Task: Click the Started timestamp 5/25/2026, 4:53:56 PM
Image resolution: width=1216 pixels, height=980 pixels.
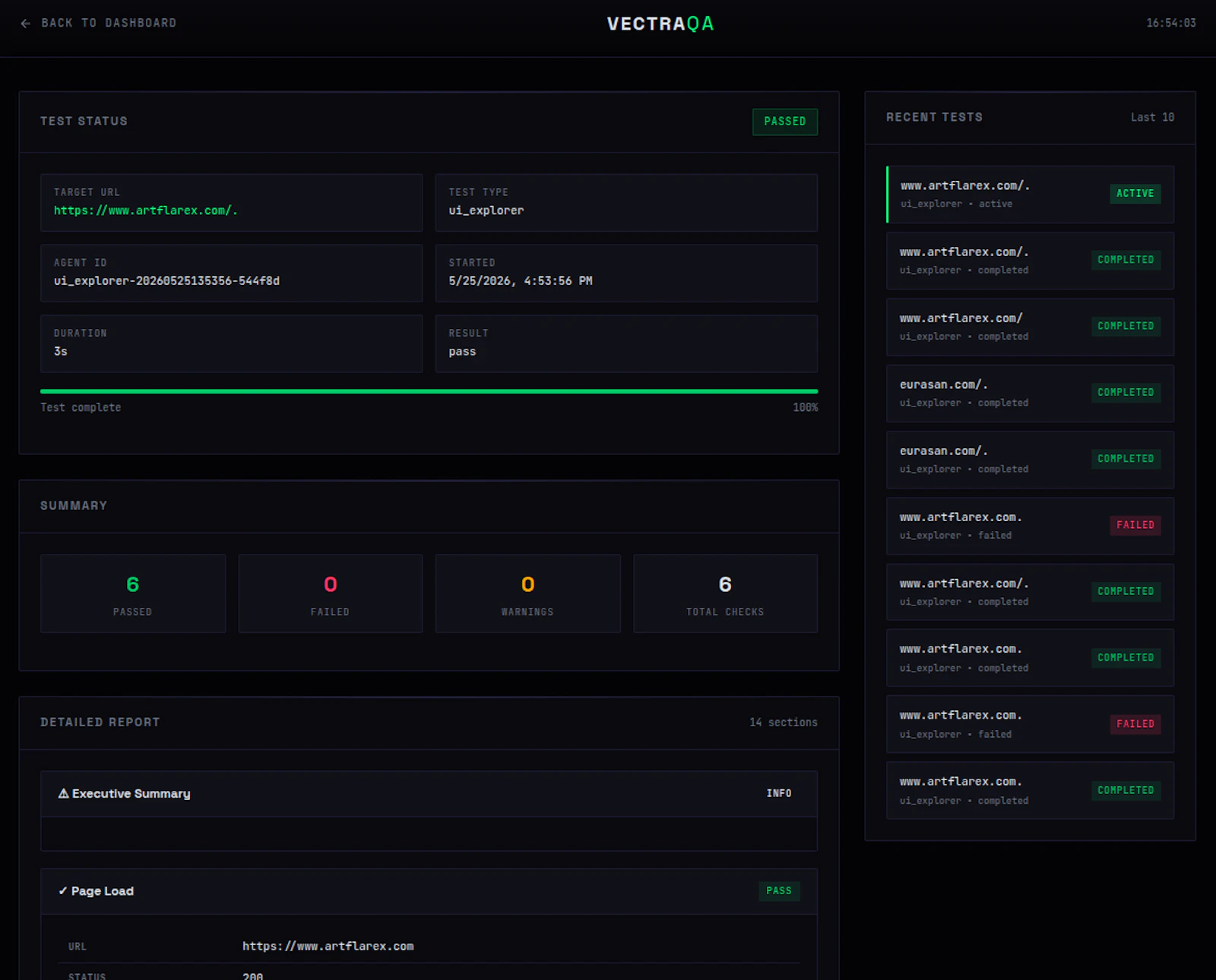Action: click(x=521, y=281)
